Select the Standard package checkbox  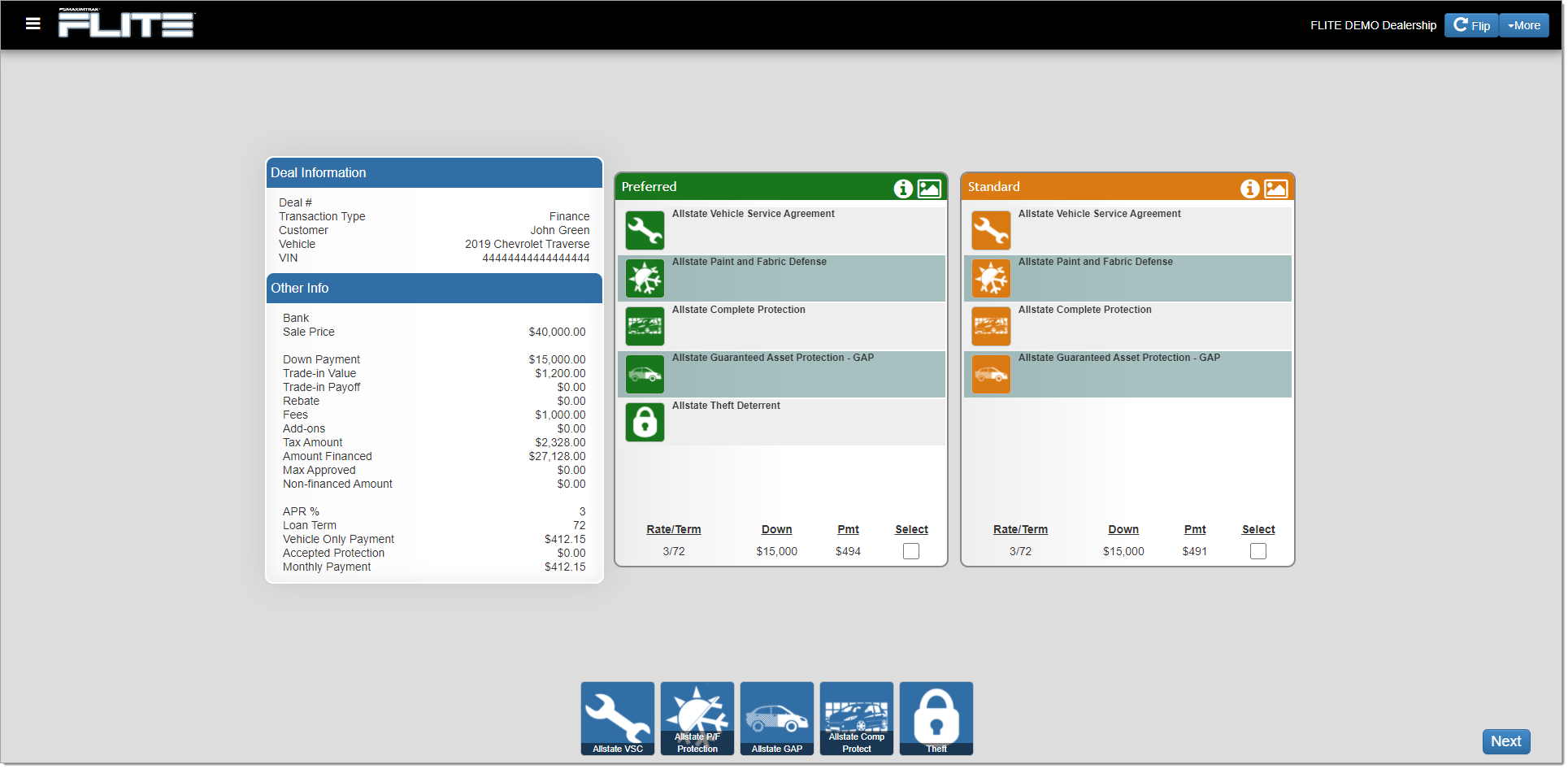[1258, 551]
